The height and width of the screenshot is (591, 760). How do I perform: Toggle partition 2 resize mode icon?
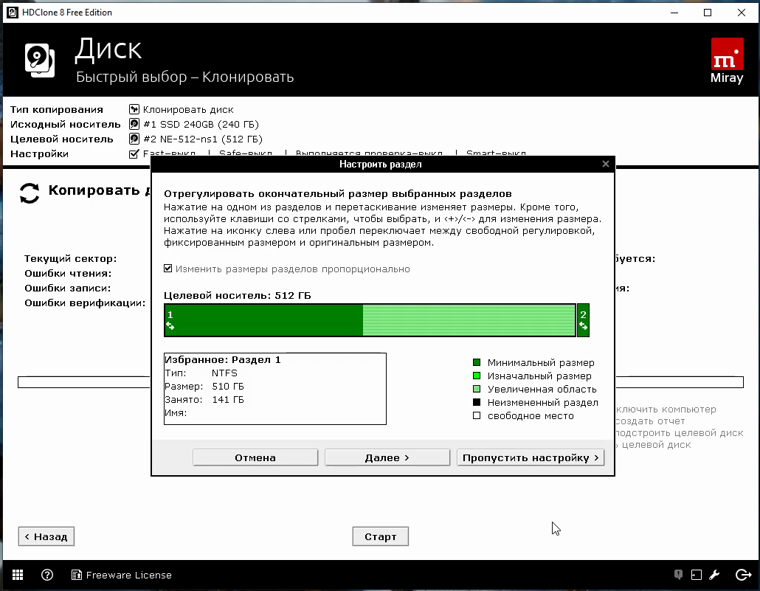pos(583,326)
